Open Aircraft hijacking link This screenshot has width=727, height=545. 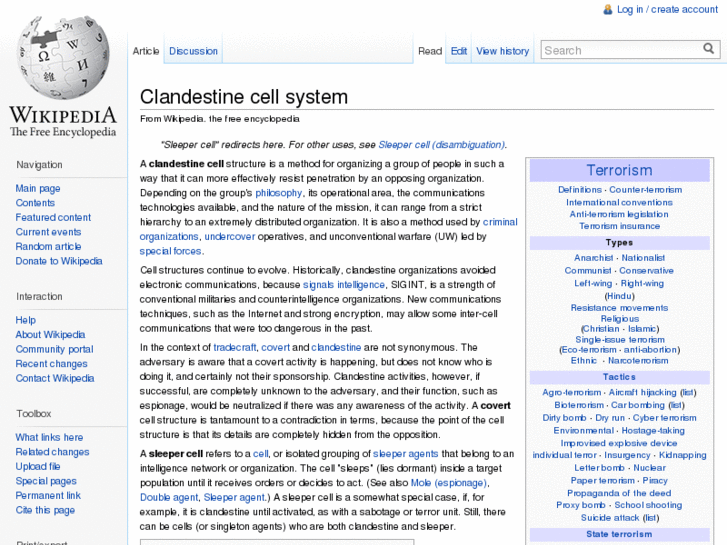point(643,392)
